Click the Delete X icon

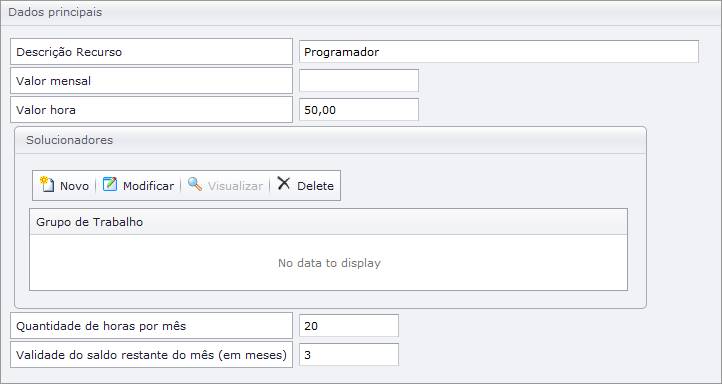click(x=284, y=184)
